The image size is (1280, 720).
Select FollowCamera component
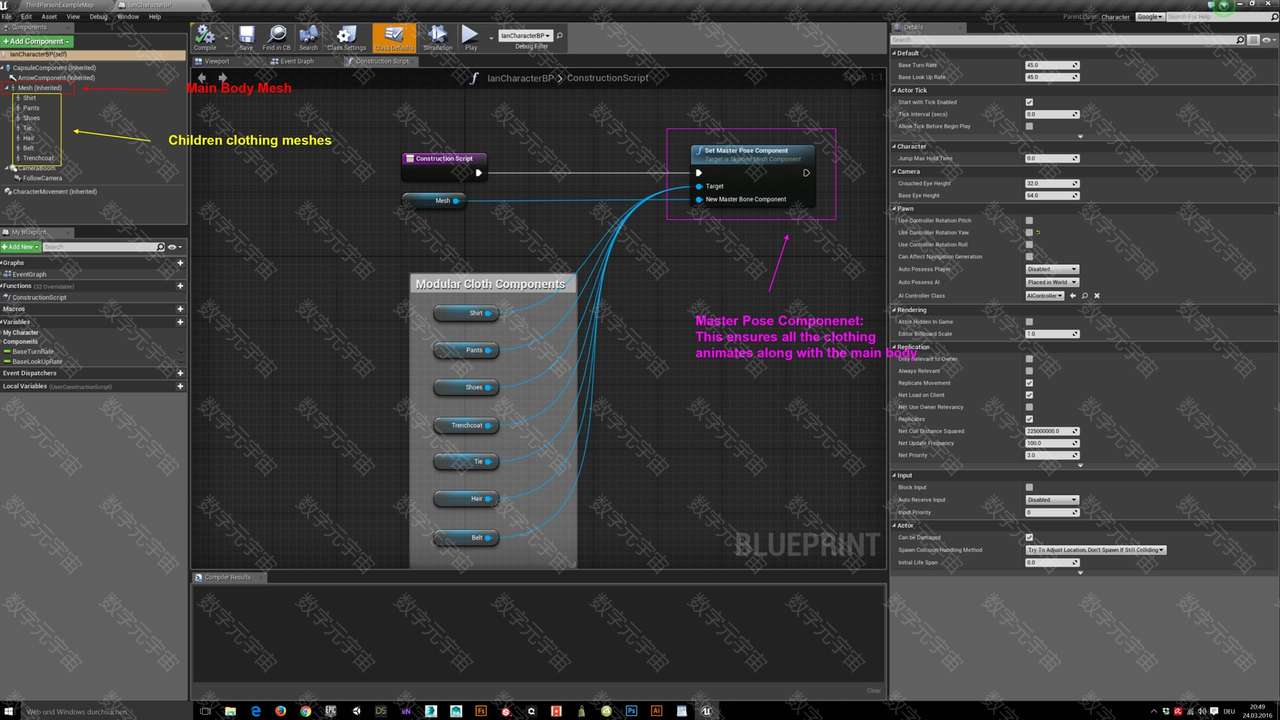pyautogui.click(x=42, y=178)
